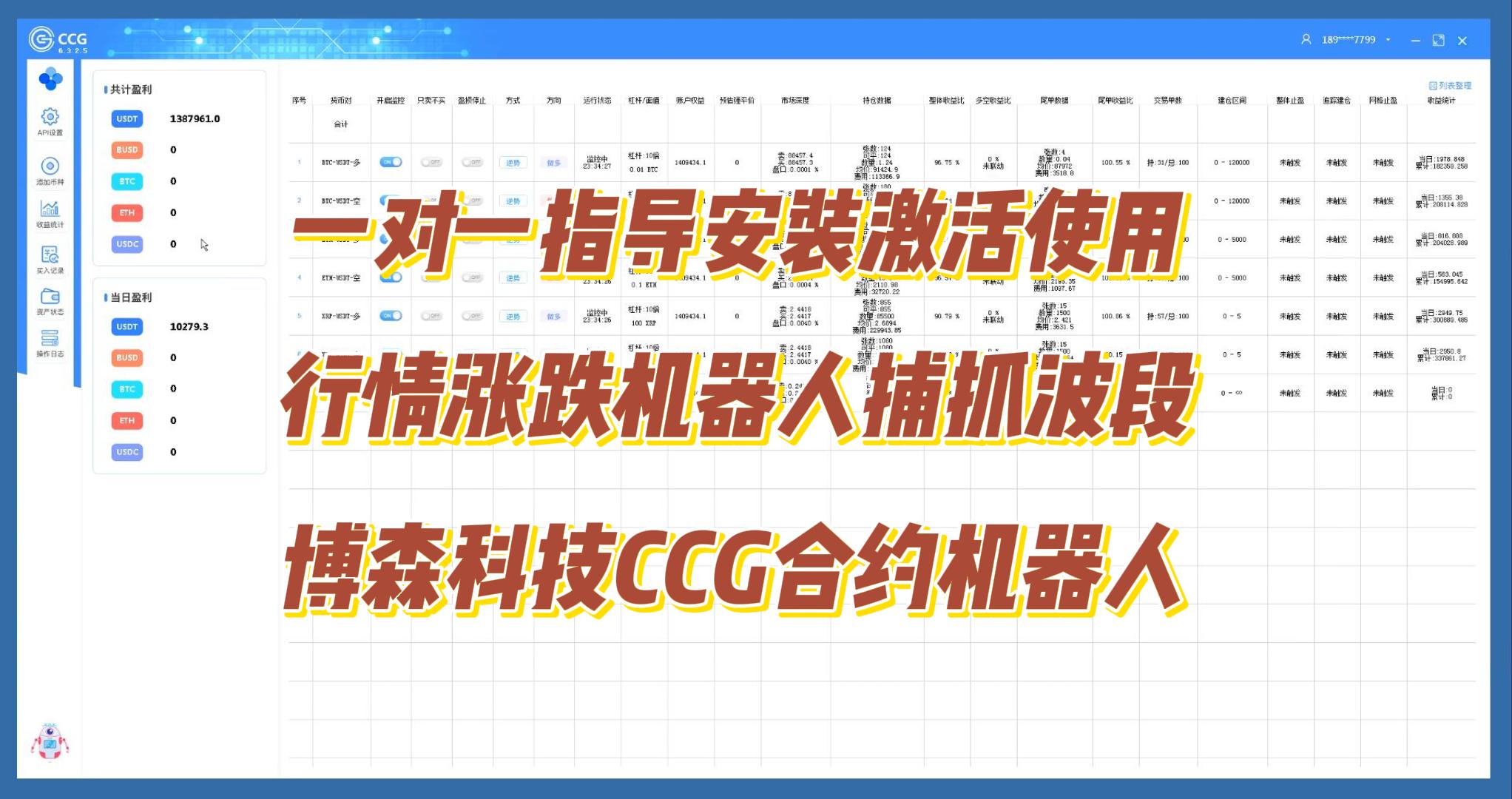Click total profit value 1387961.0
The height and width of the screenshot is (799, 1512).
195,118
